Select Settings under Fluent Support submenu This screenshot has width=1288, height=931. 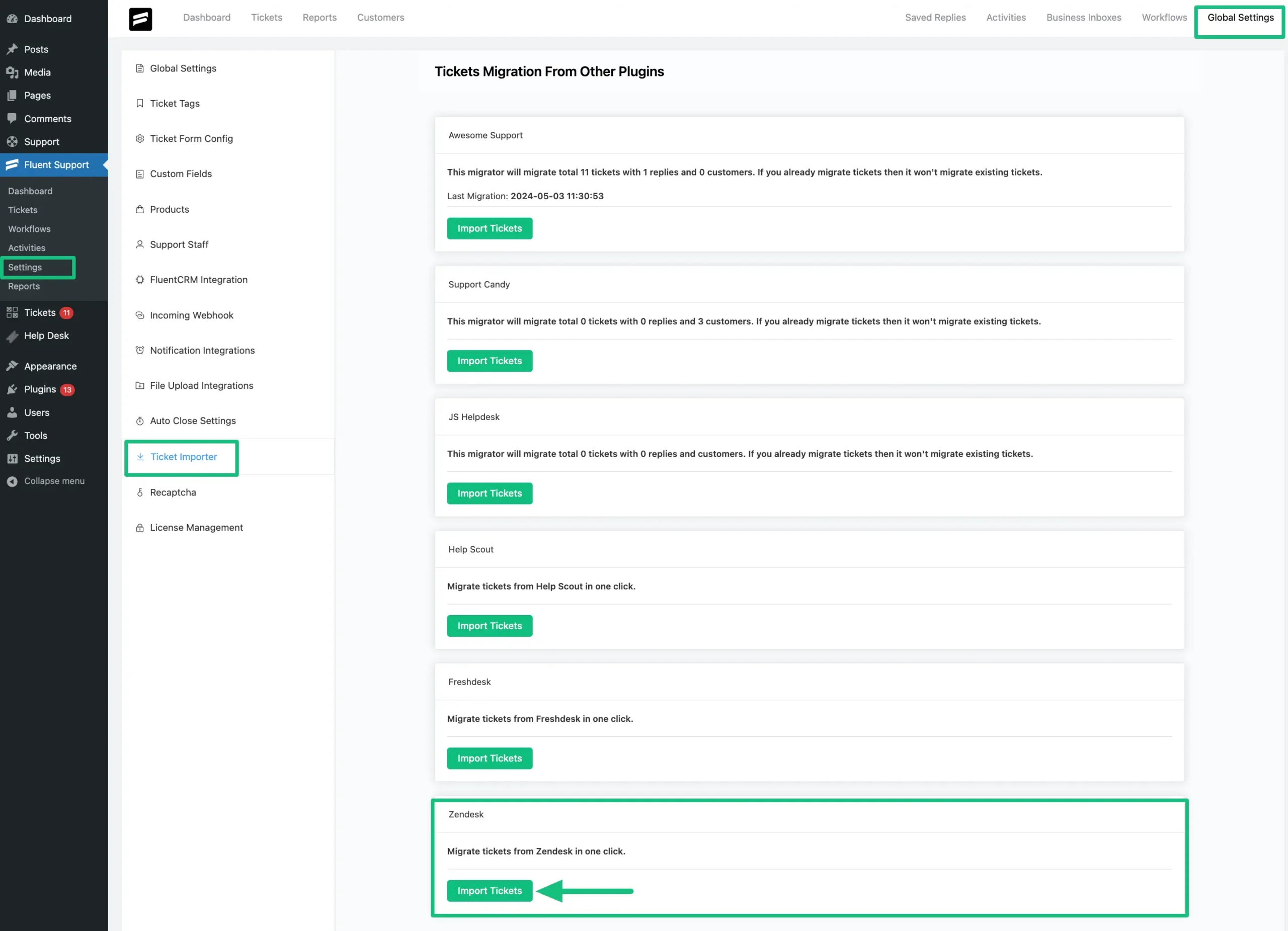coord(25,268)
